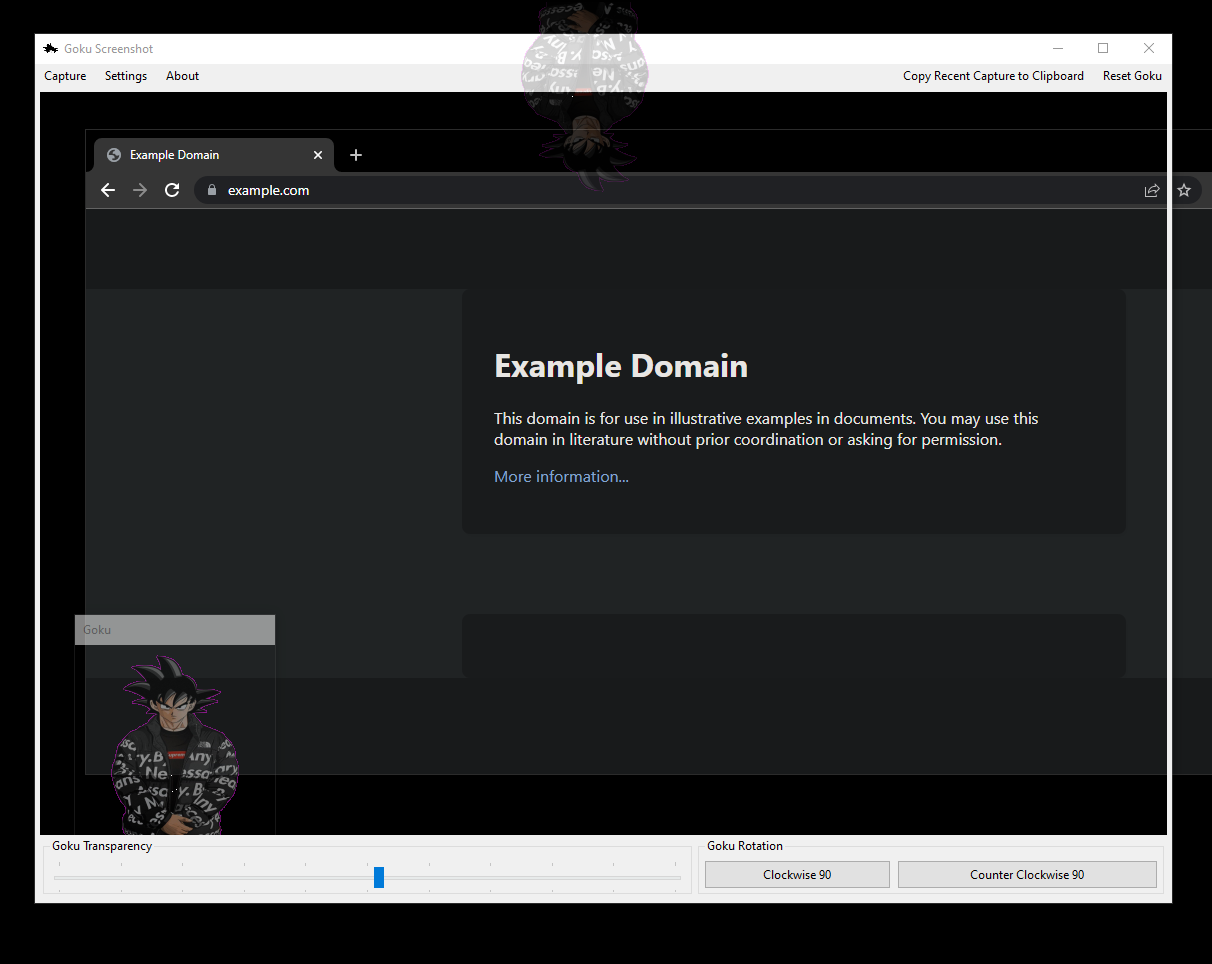Close the Example Domain tab
Viewport: 1212px width, 964px height.
318,155
